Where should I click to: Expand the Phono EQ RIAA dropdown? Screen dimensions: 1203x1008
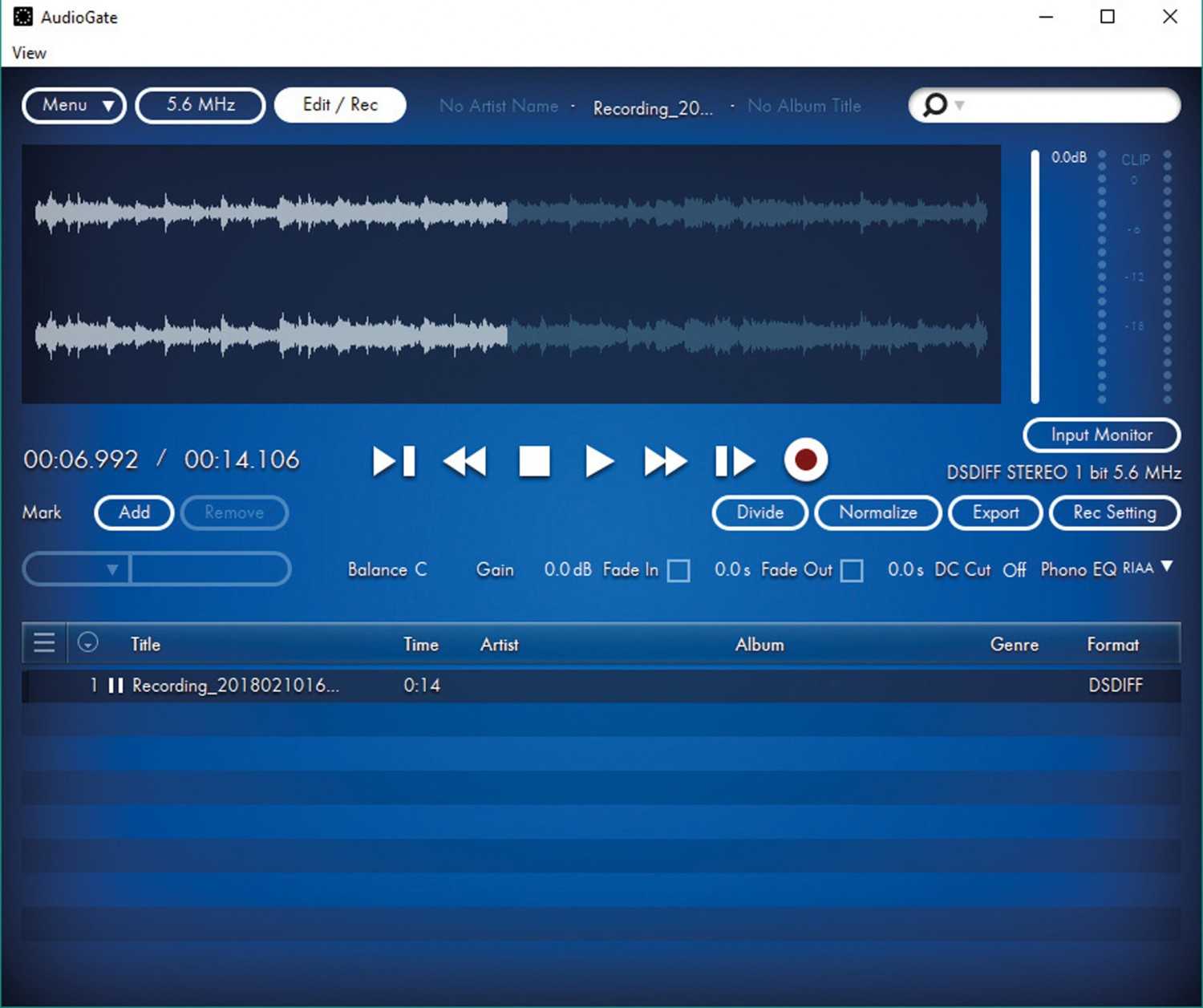[x=1166, y=567]
